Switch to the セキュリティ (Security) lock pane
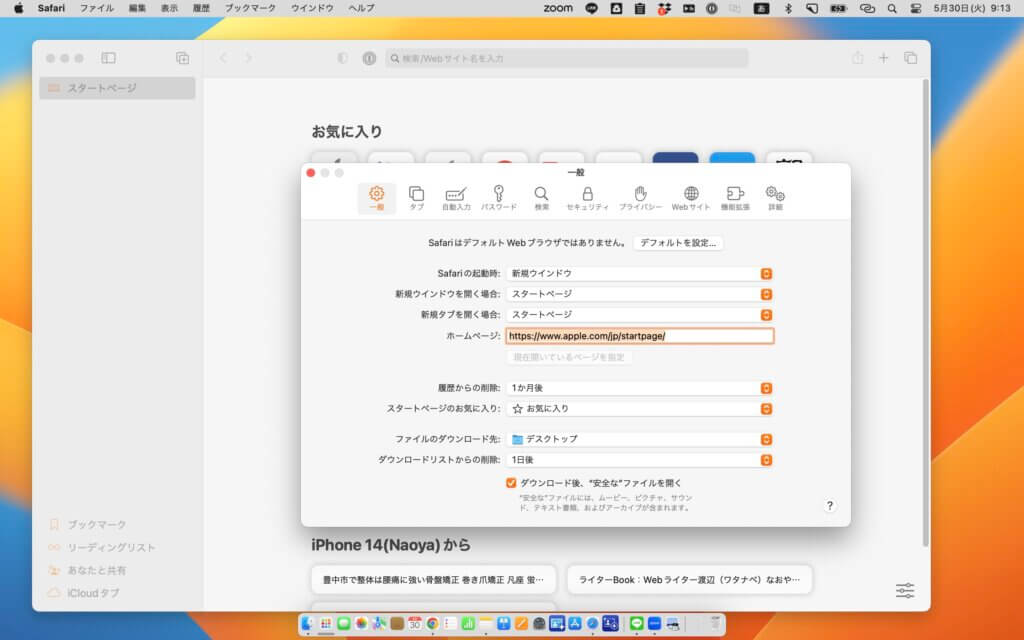This screenshot has width=1024, height=640. (x=587, y=198)
